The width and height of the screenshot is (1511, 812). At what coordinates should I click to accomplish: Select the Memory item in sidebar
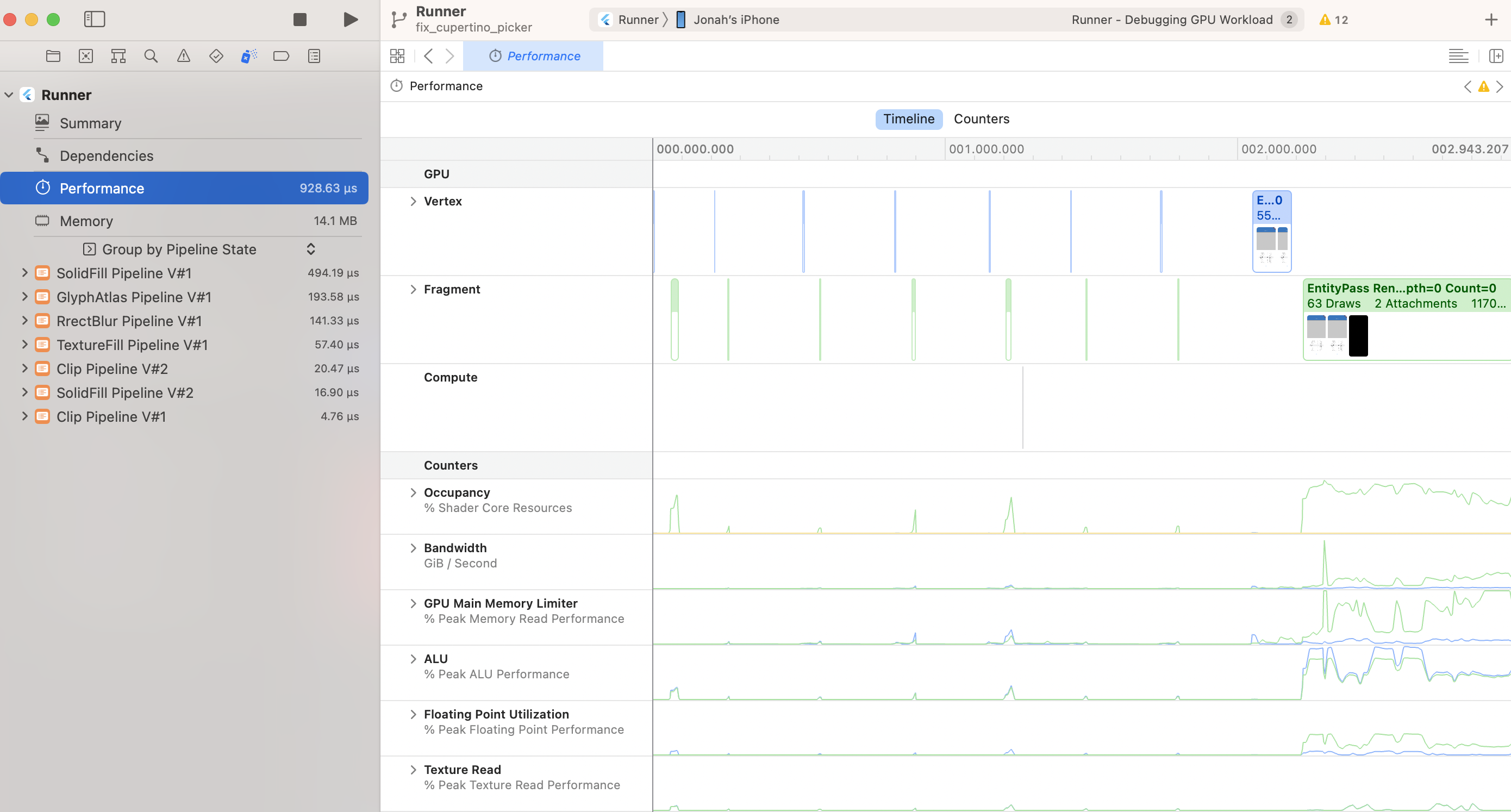pos(86,221)
